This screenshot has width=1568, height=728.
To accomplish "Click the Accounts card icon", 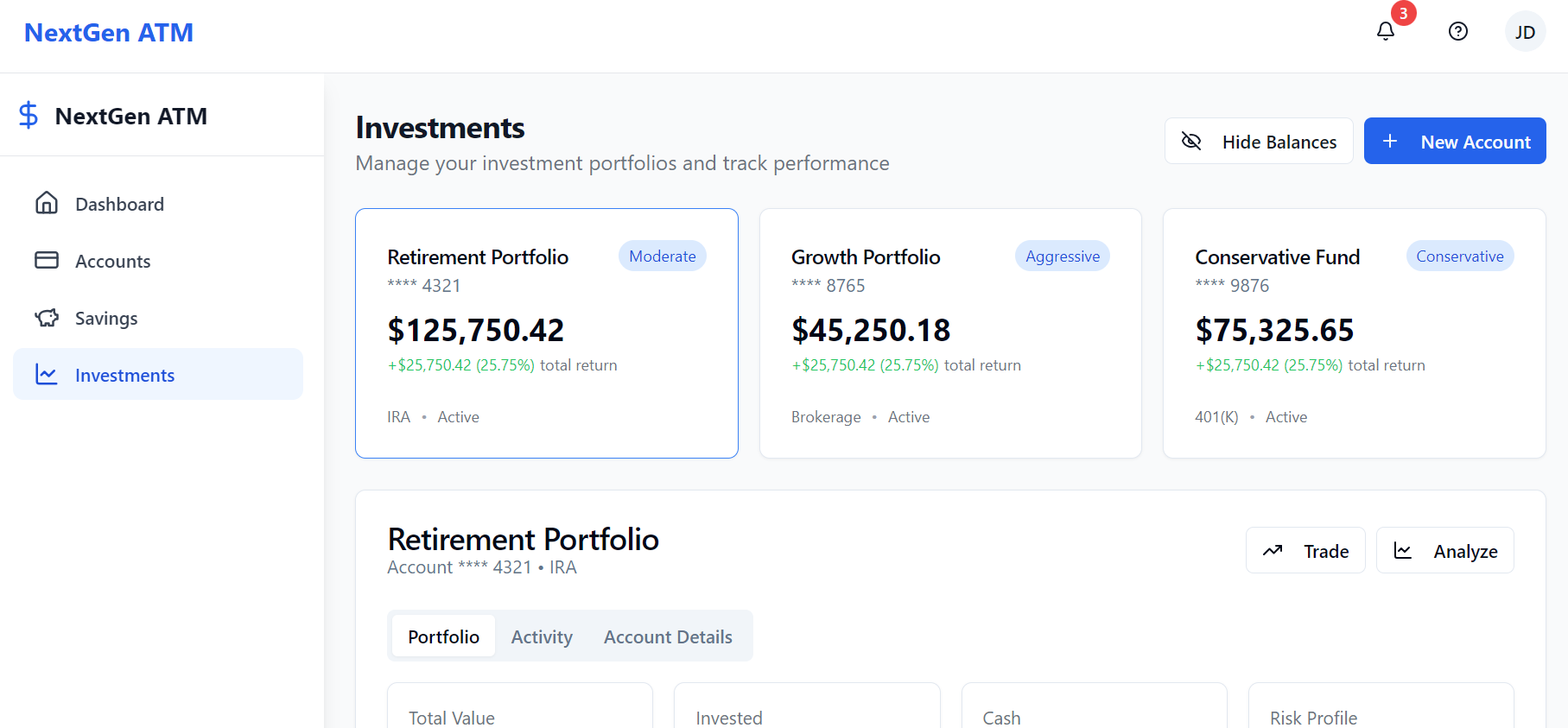I will click(47, 260).
